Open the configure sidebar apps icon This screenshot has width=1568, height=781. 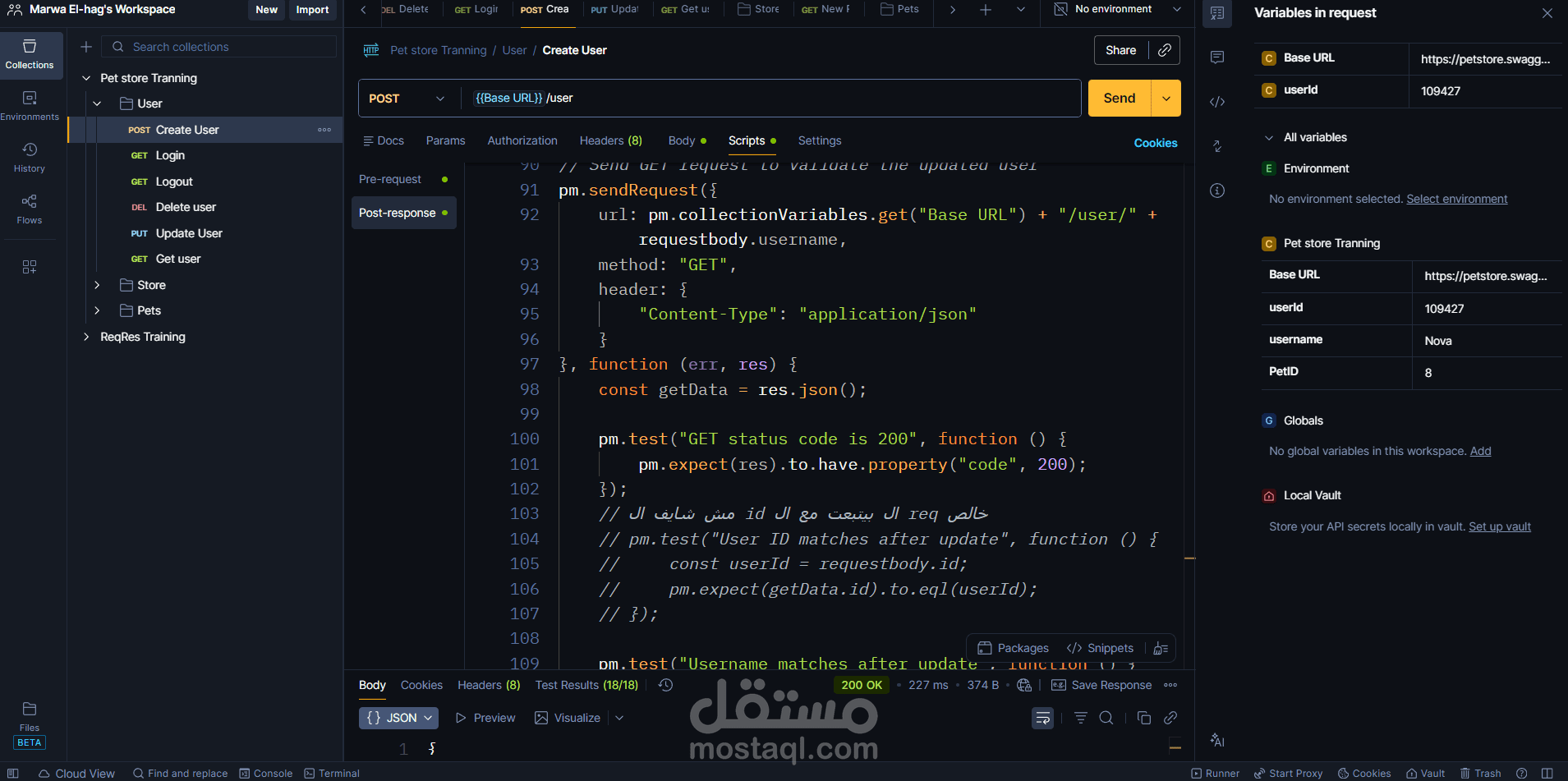pyautogui.click(x=30, y=267)
